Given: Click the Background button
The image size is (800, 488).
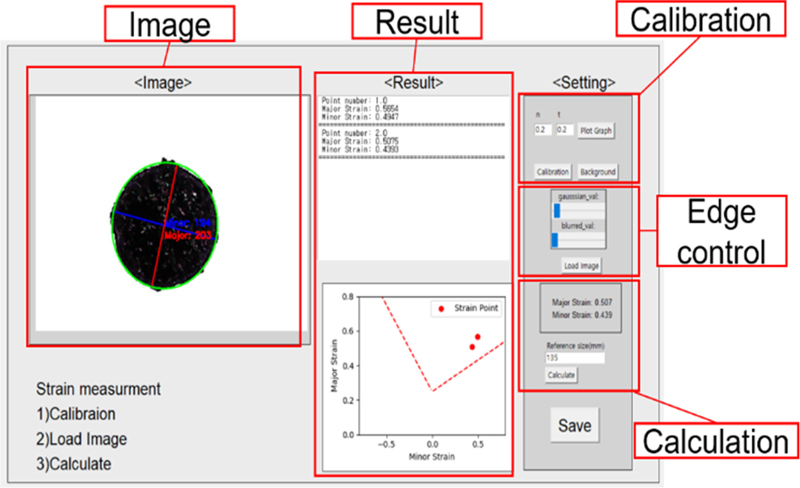Looking at the screenshot, I should point(598,171).
